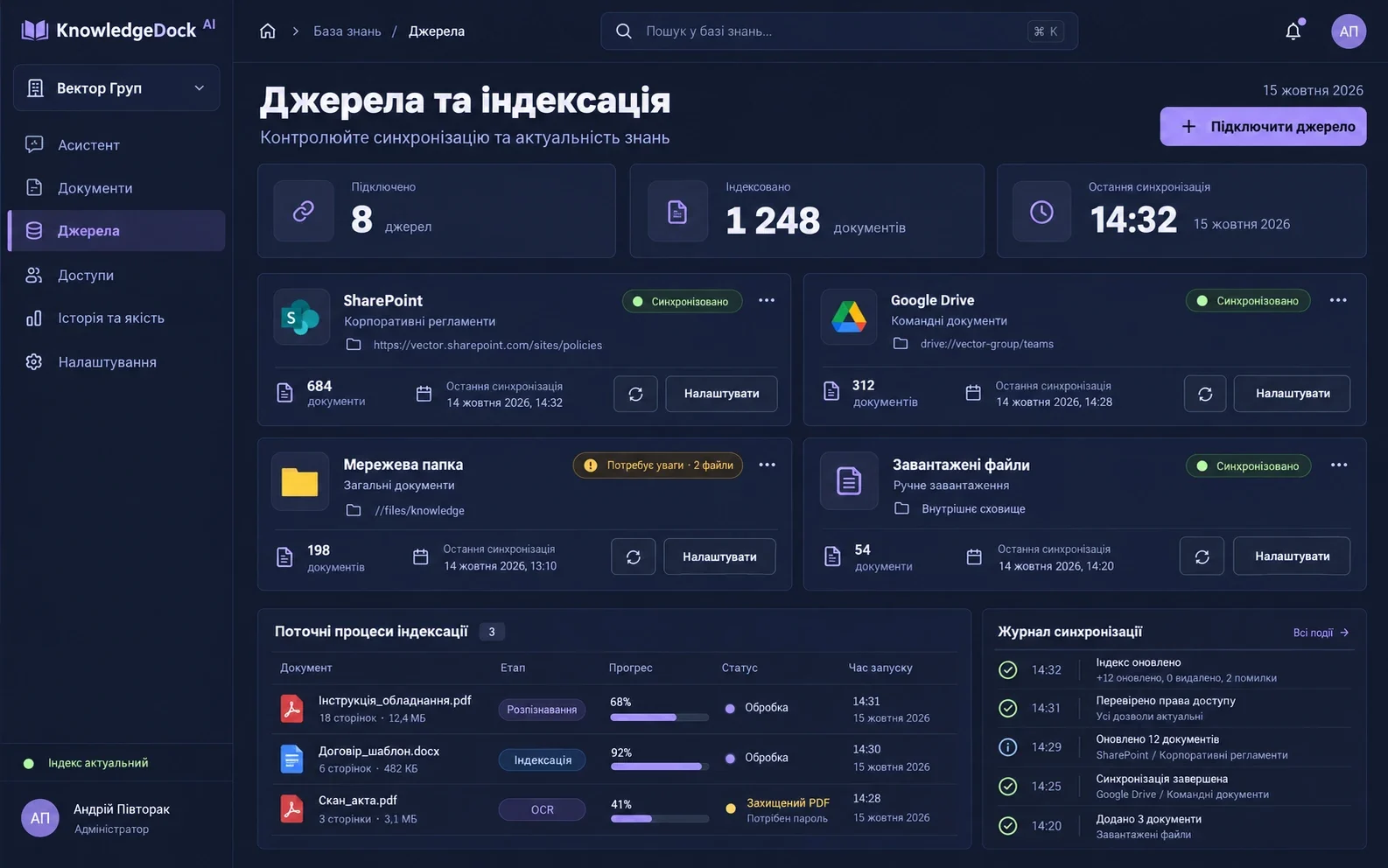Open Андрій Півторак user profile
The image size is (1388, 868).
[116, 818]
